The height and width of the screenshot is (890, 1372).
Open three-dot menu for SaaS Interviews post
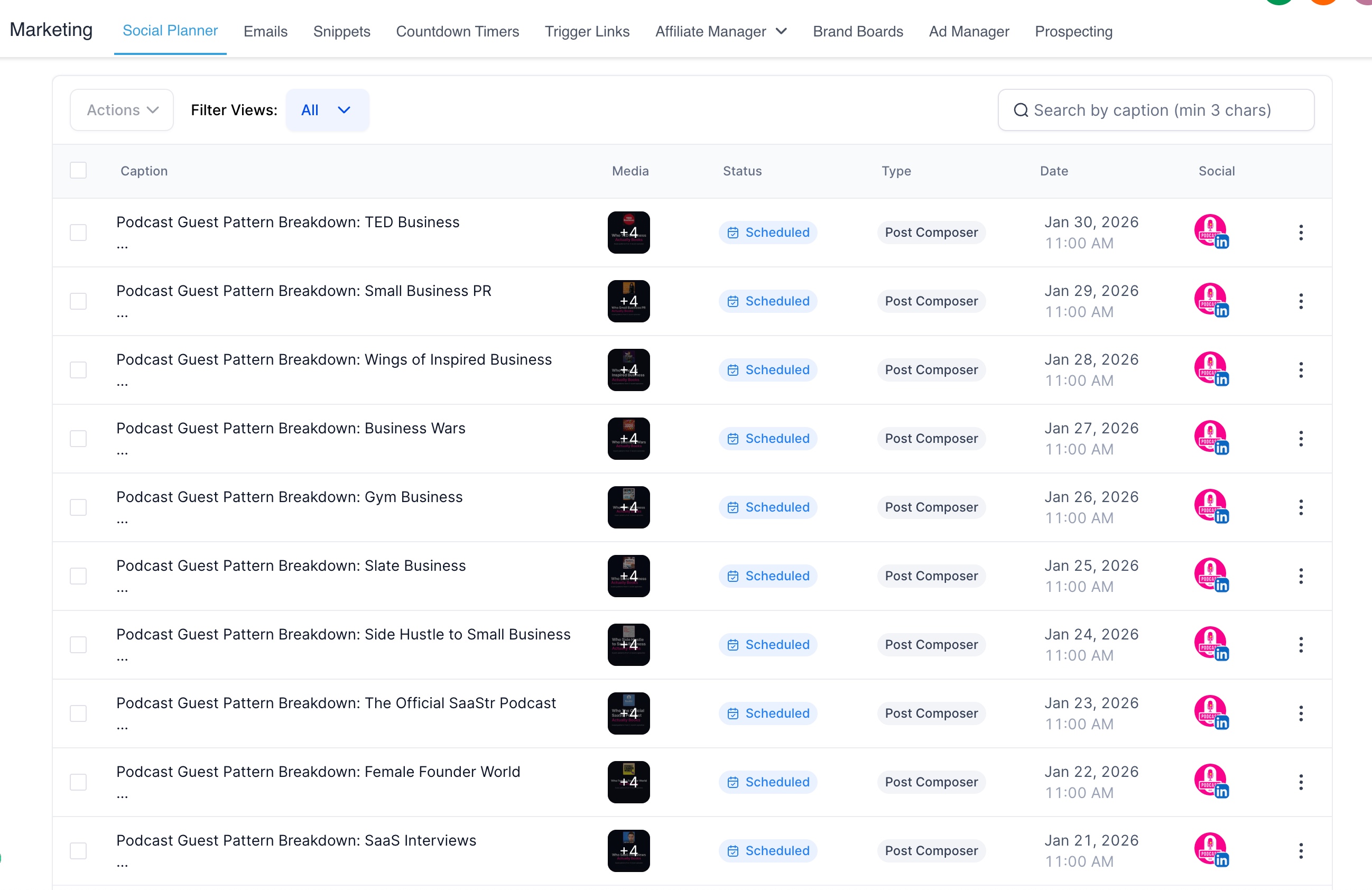1301,851
